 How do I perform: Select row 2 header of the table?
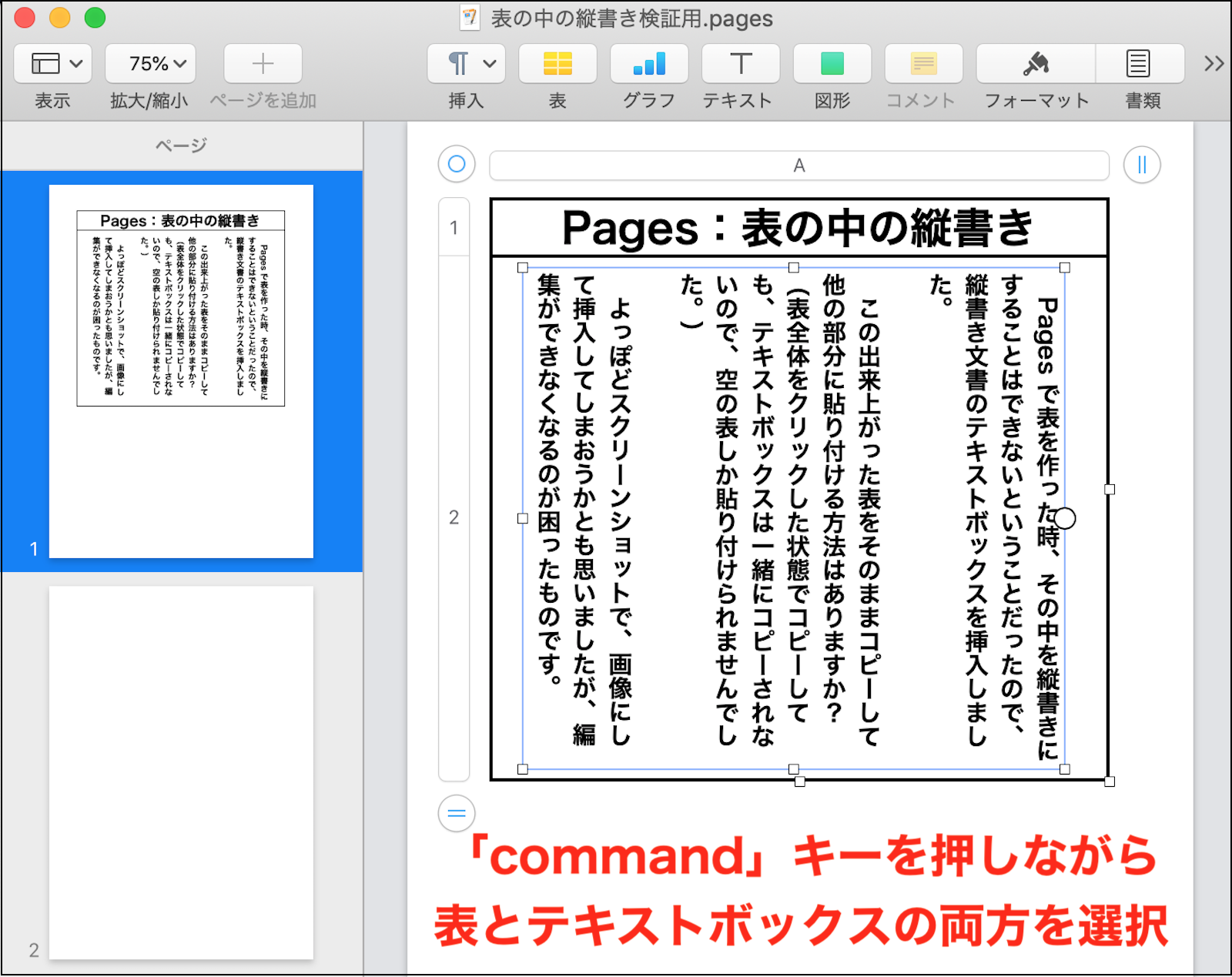coord(454,517)
